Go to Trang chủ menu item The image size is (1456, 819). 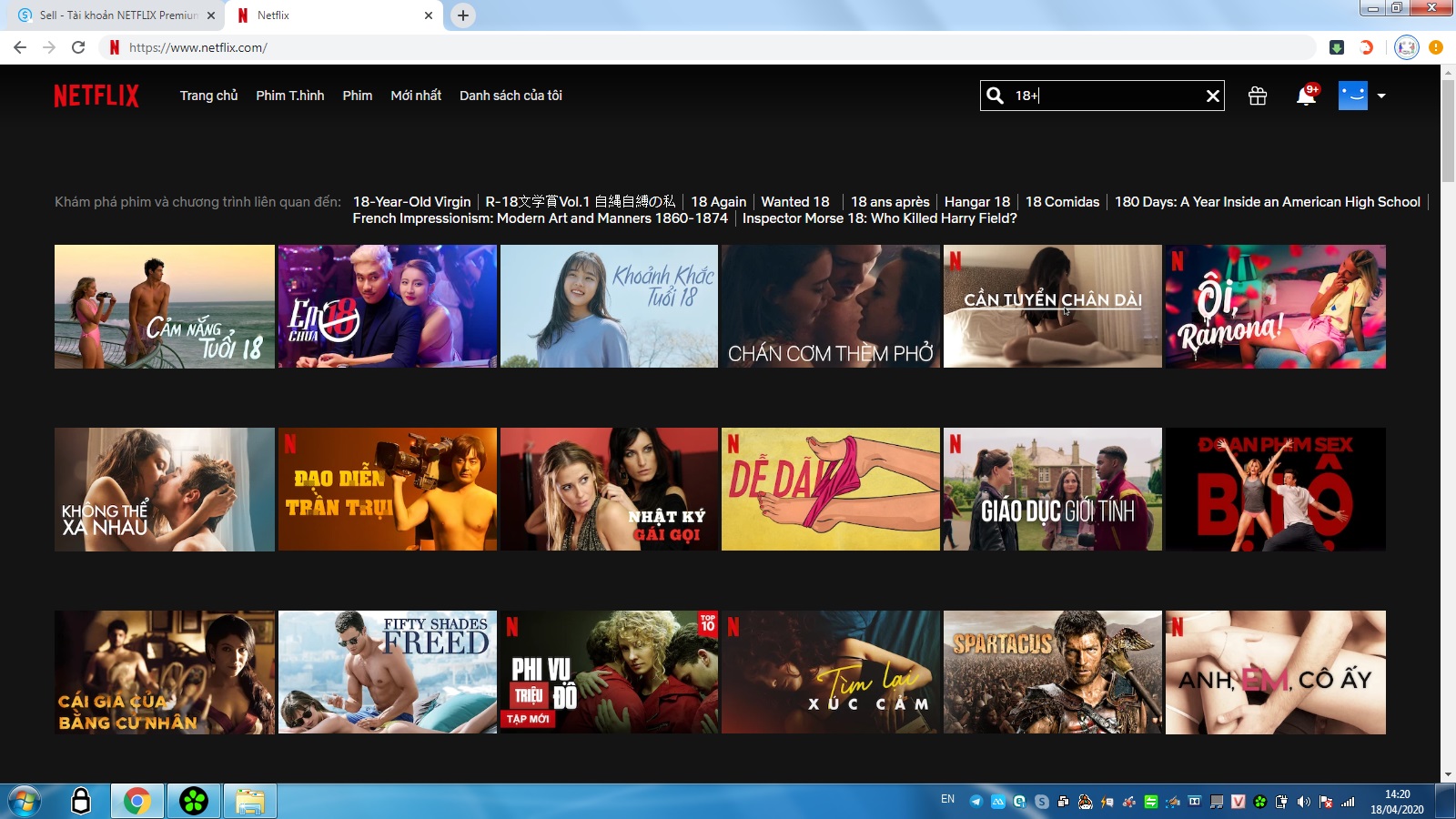click(208, 96)
